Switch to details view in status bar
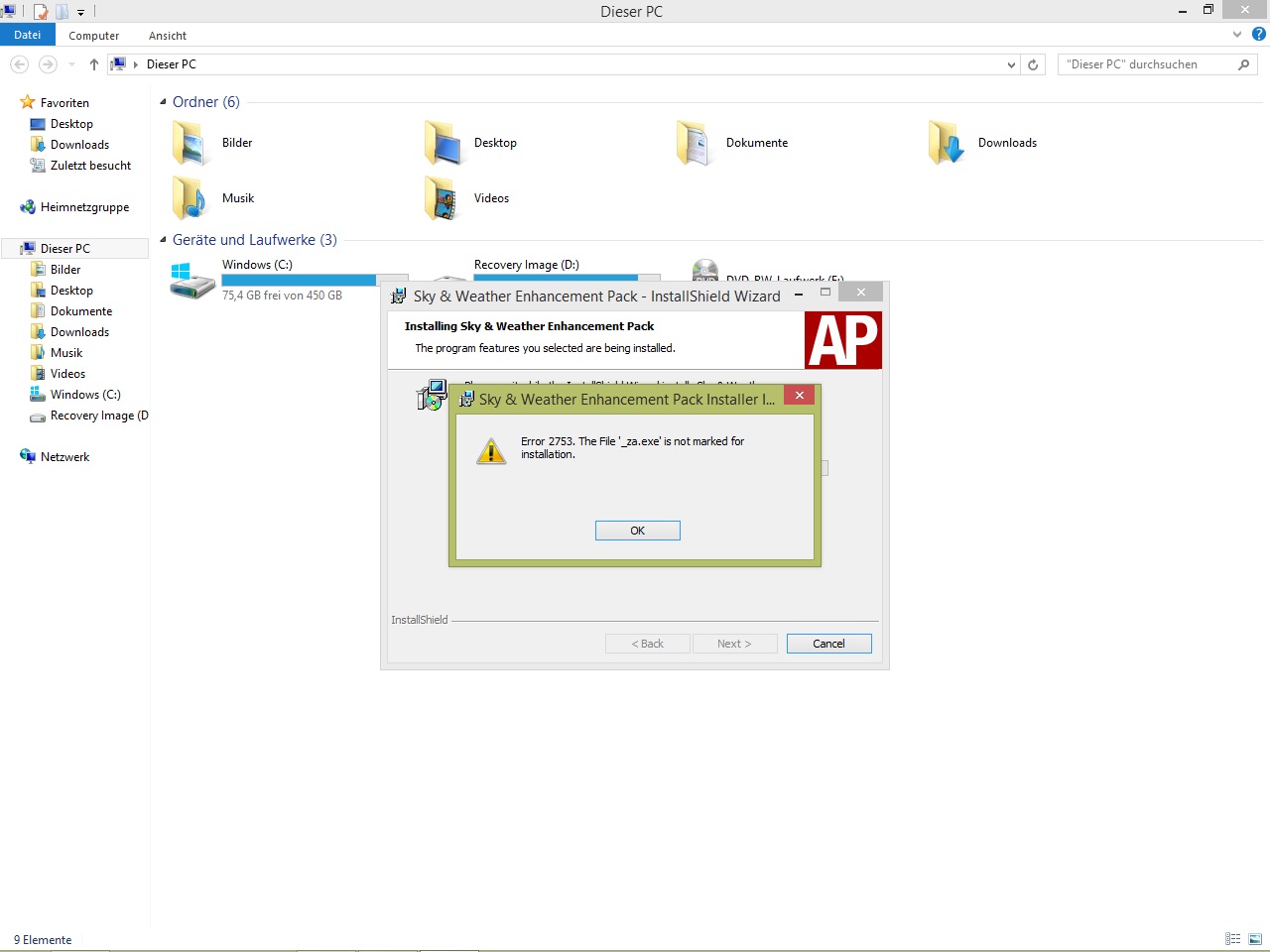 point(1232,939)
